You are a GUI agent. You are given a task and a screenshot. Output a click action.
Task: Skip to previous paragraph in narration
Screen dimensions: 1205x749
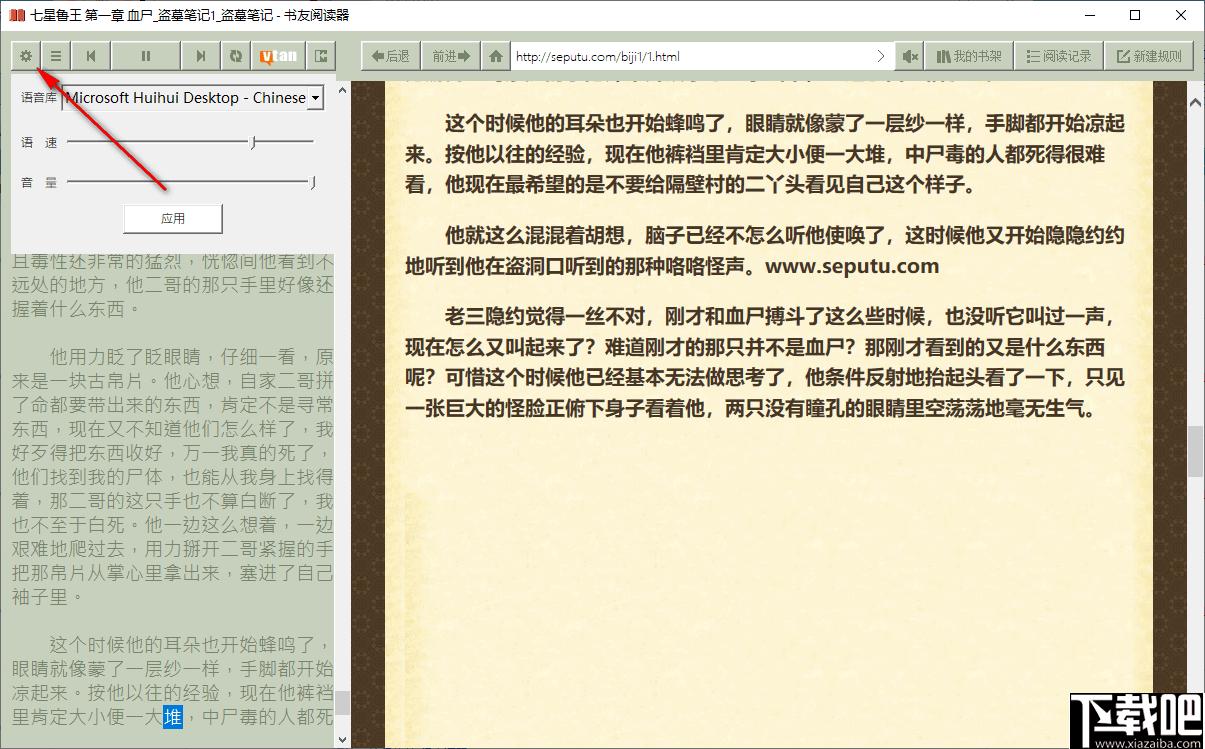(91, 56)
